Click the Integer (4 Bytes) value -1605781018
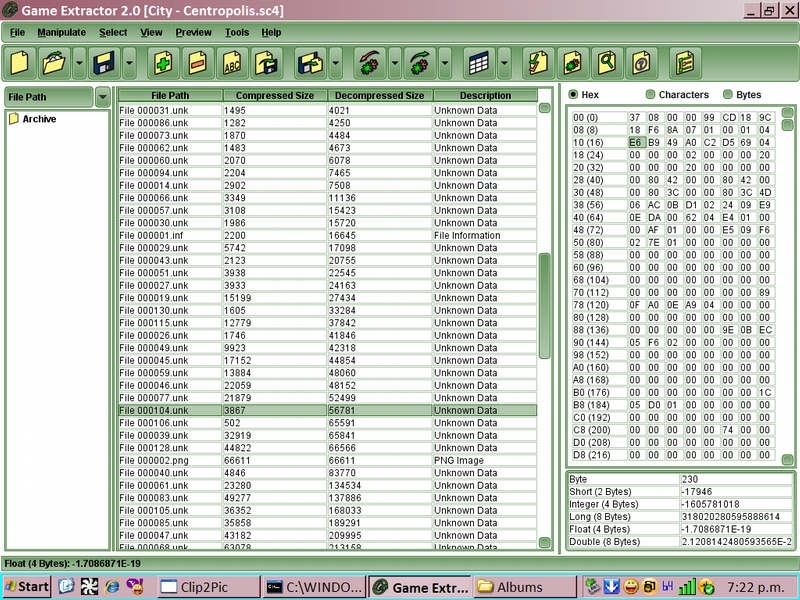The width and height of the screenshot is (800, 600). 737,505
